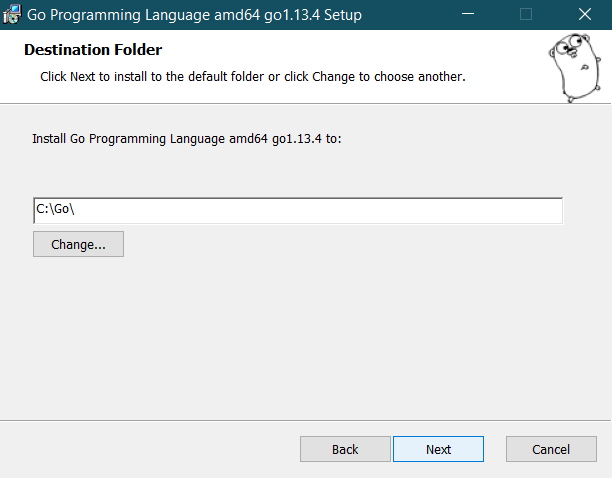Image resolution: width=612 pixels, height=478 pixels.
Task: Open the Change... folder browser
Action: (x=78, y=244)
